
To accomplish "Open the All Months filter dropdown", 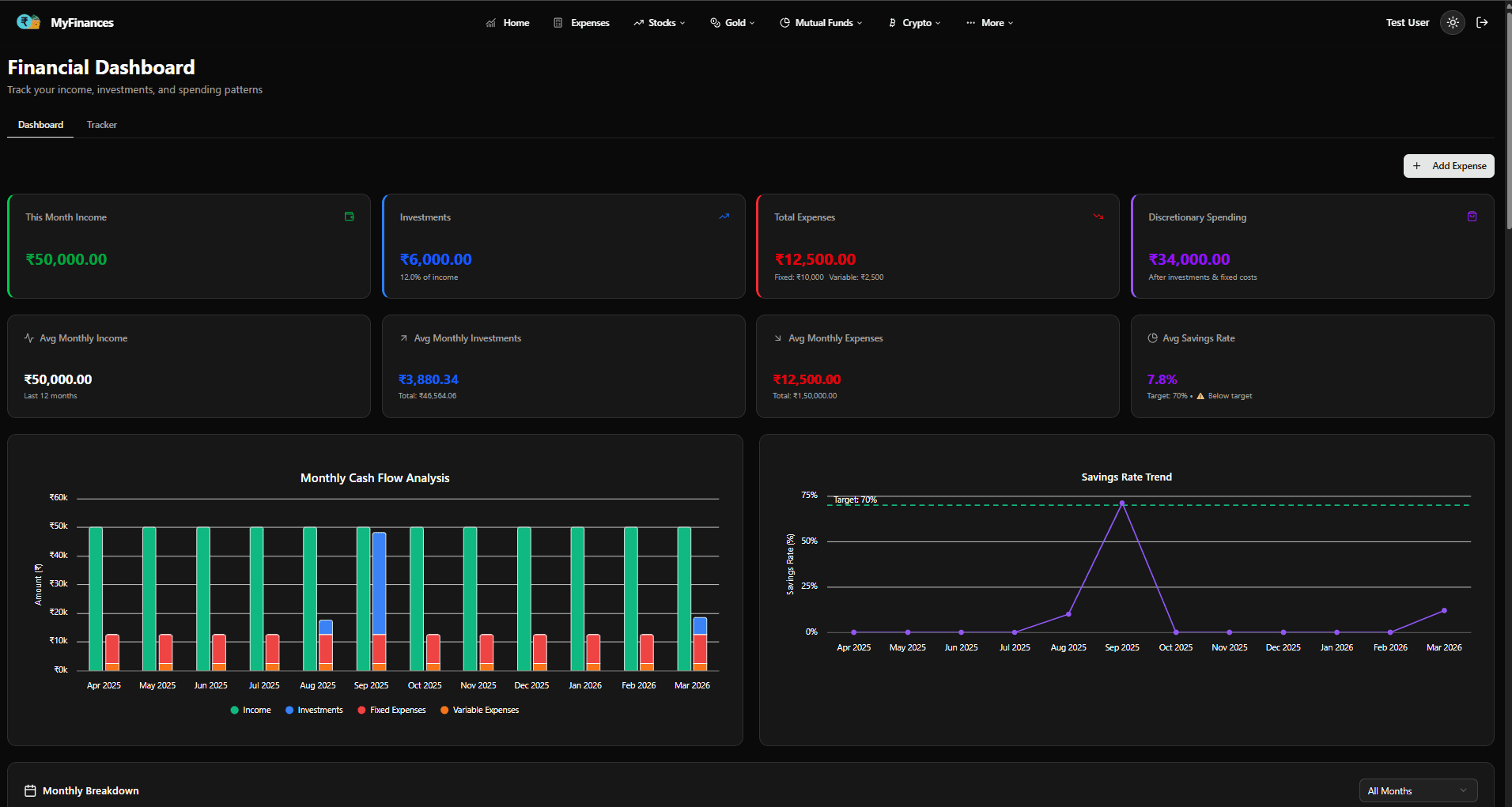I will point(1417,790).
